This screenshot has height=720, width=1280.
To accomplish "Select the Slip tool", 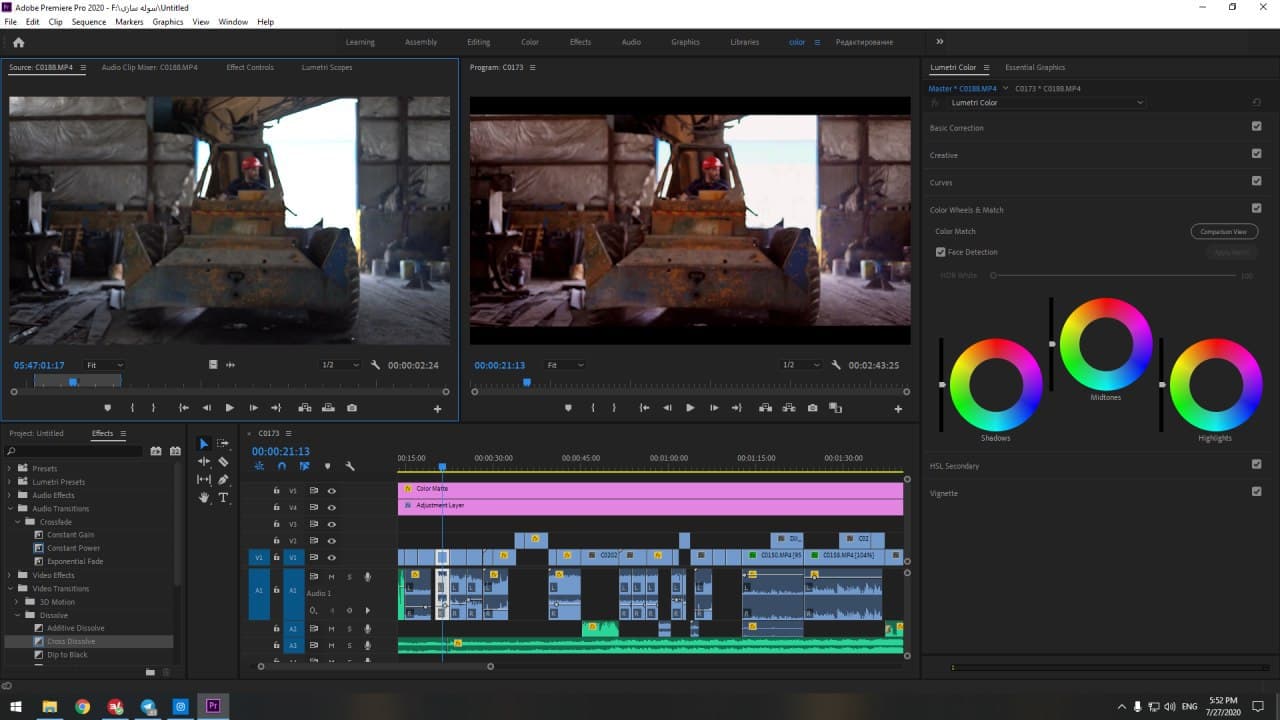I will point(204,480).
